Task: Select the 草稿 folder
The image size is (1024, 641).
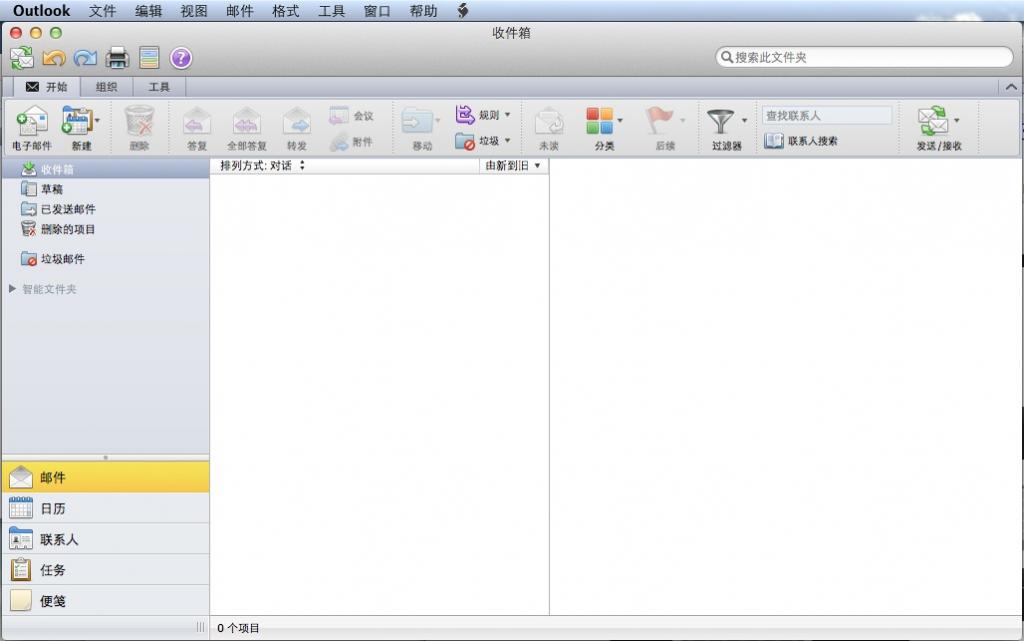Action: (105, 189)
